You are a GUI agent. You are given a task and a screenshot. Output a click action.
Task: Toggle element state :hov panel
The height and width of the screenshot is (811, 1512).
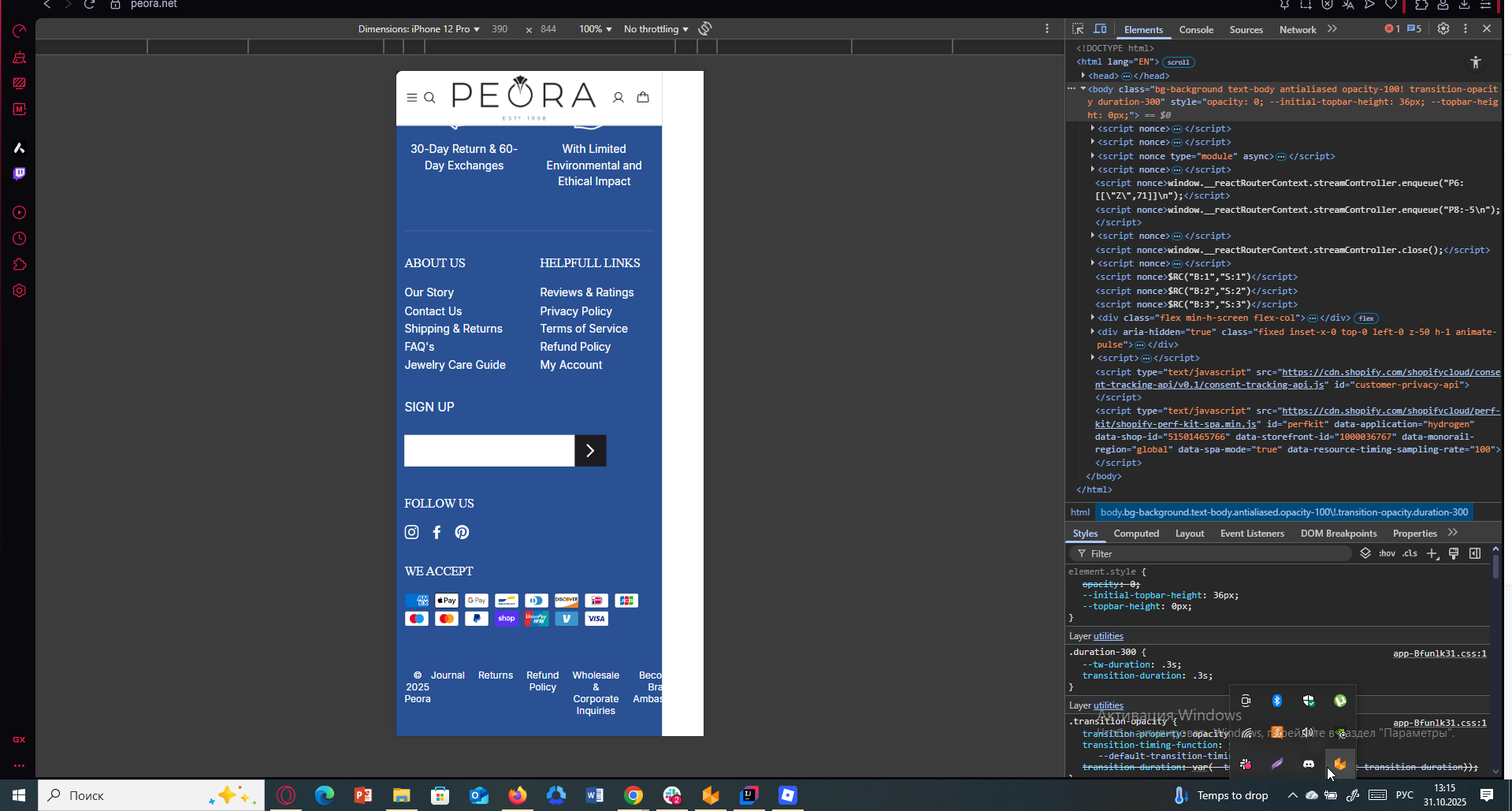tap(1387, 553)
